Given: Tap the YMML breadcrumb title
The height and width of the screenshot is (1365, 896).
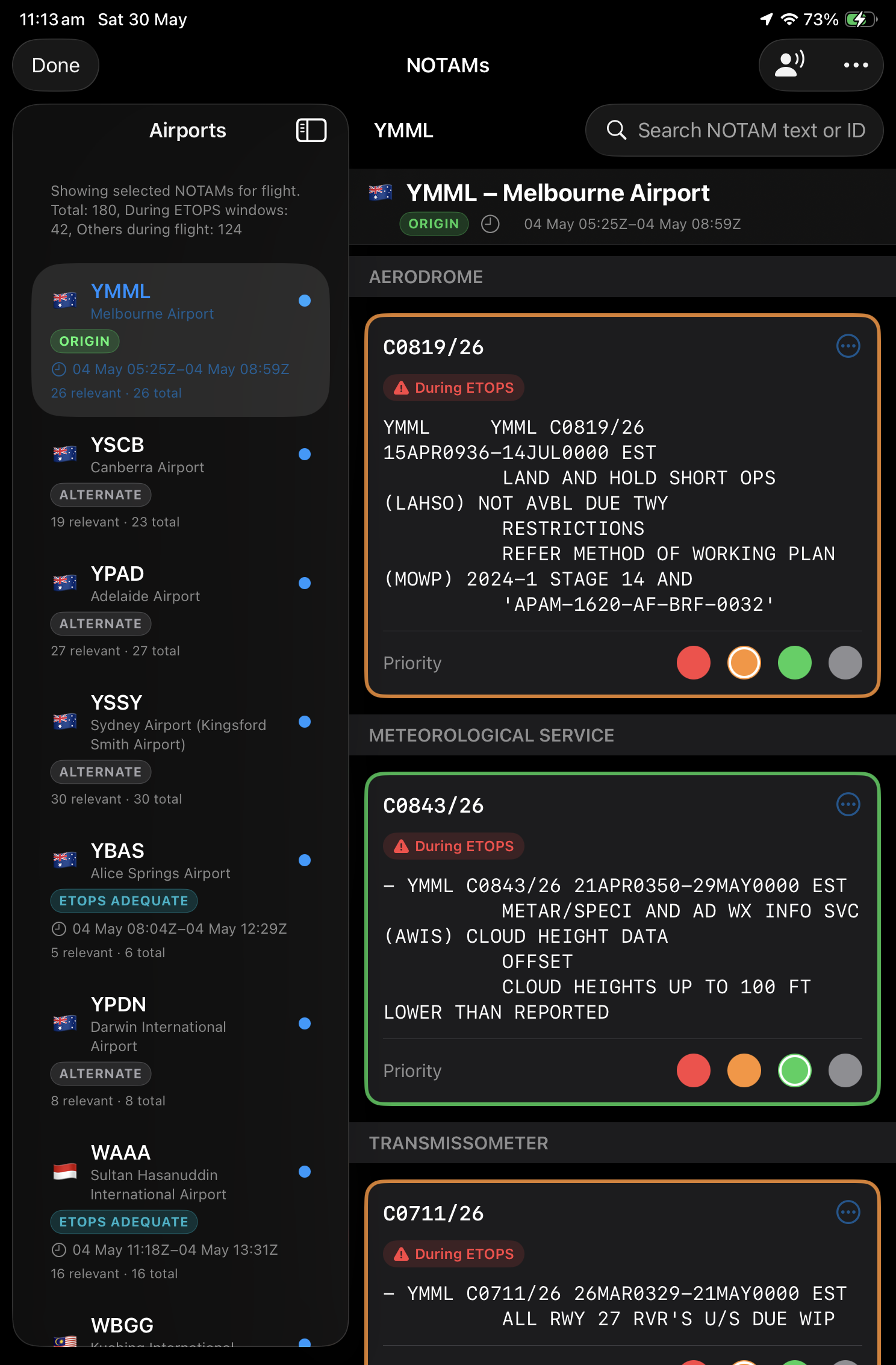Looking at the screenshot, I should [x=403, y=130].
